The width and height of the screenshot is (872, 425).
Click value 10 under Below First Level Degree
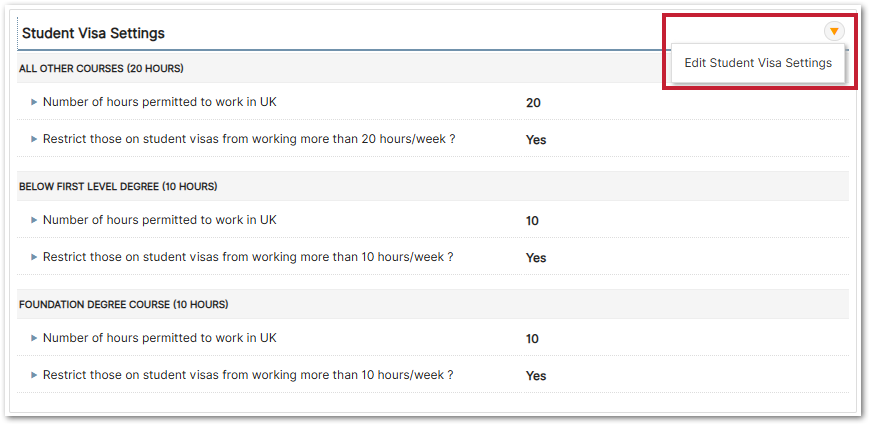click(x=532, y=221)
